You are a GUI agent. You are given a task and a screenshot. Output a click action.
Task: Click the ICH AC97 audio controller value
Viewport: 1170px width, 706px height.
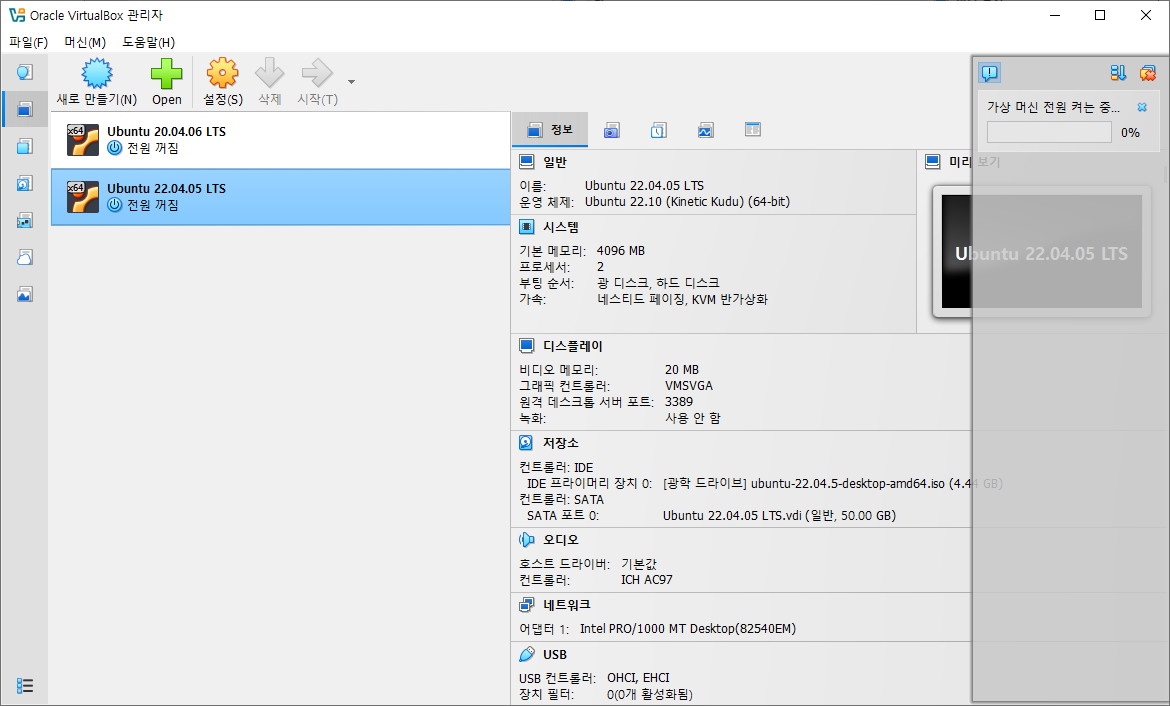pyautogui.click(x=647, y=580)
